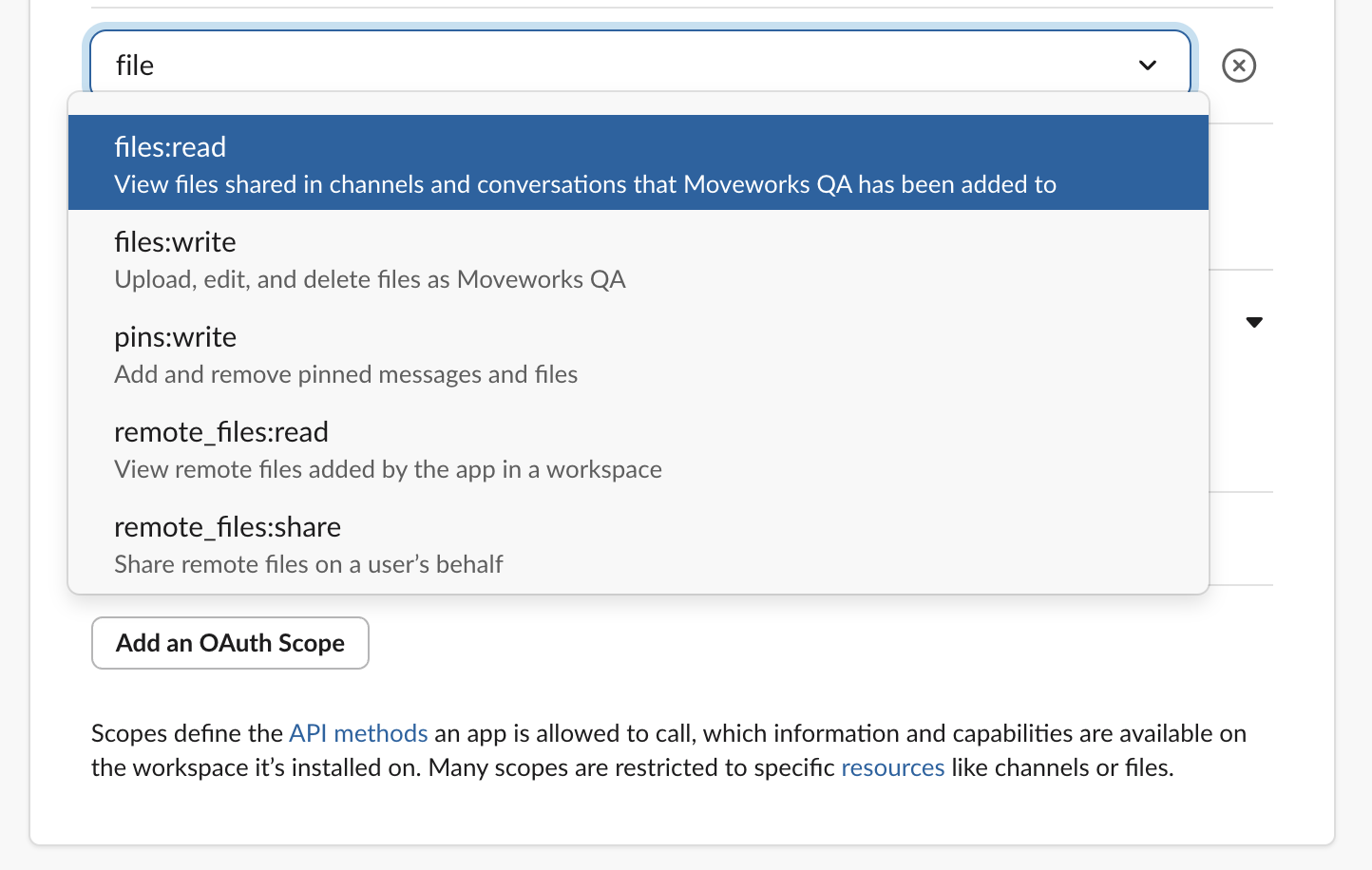Screen dimensions: 1372x870
Task: Select the files:write scope option
Action: pyautogui.click(x=638, y=257)
